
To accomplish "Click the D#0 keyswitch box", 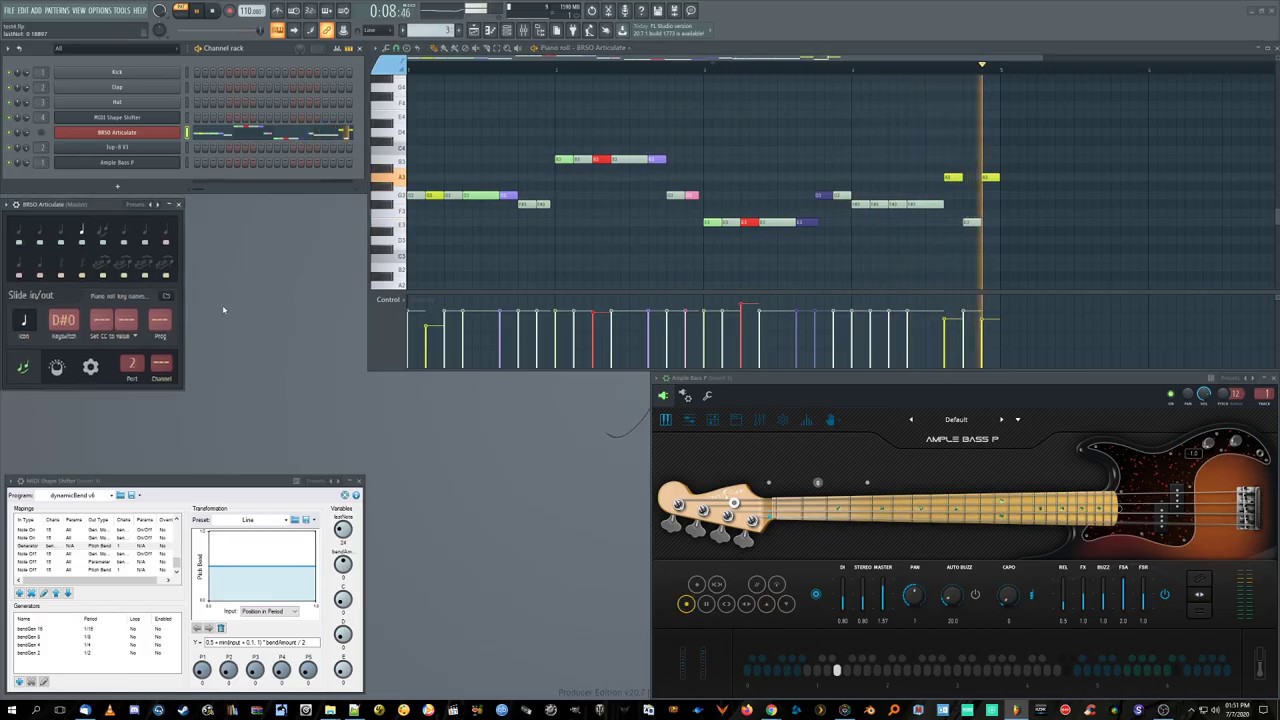I will point(63,320).
